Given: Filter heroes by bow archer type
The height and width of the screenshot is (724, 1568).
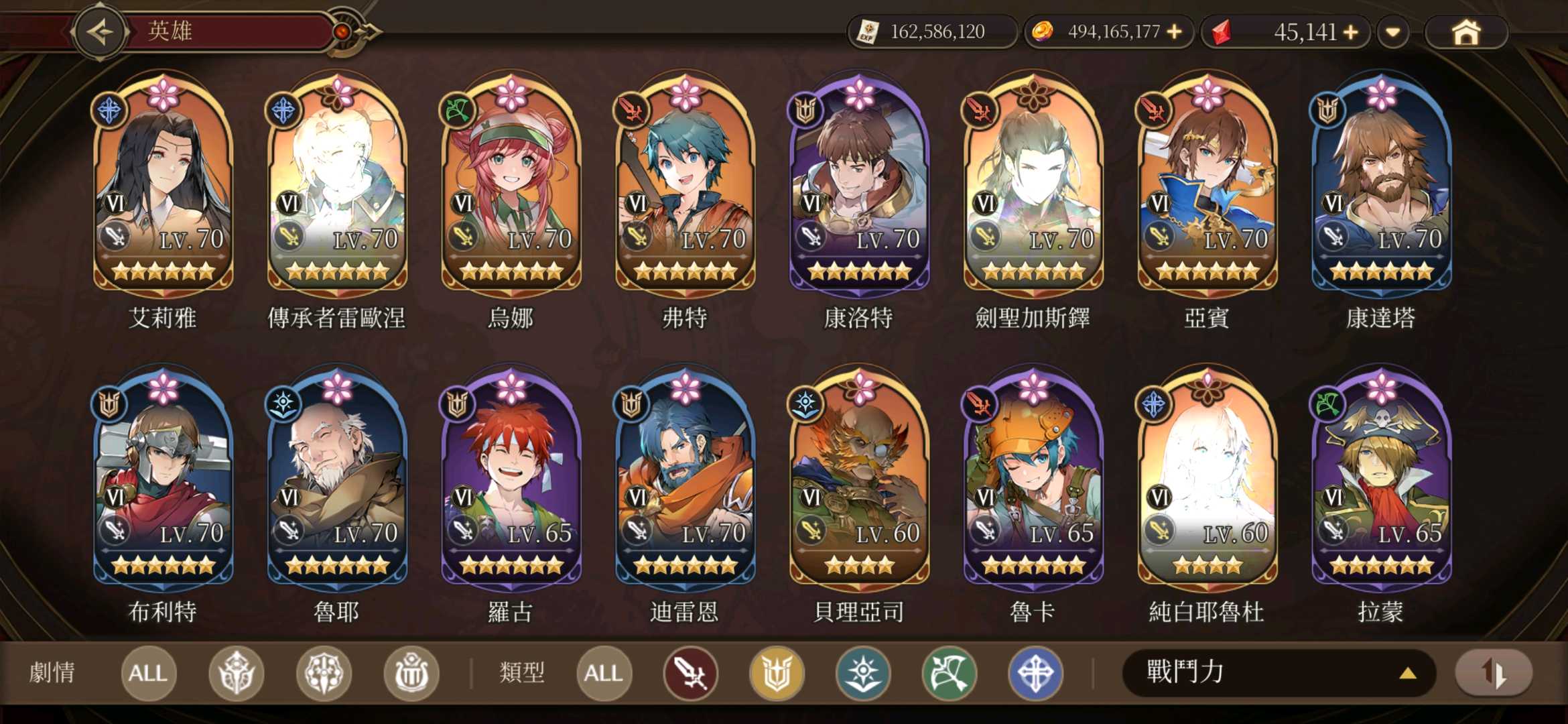Looking at the screenshot, I should pos(950,673).
